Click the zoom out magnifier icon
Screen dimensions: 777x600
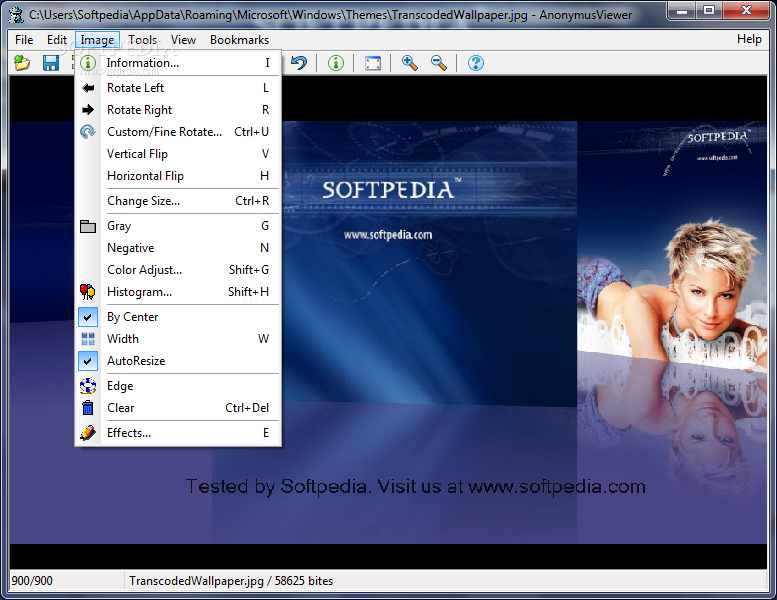(439, 63)
